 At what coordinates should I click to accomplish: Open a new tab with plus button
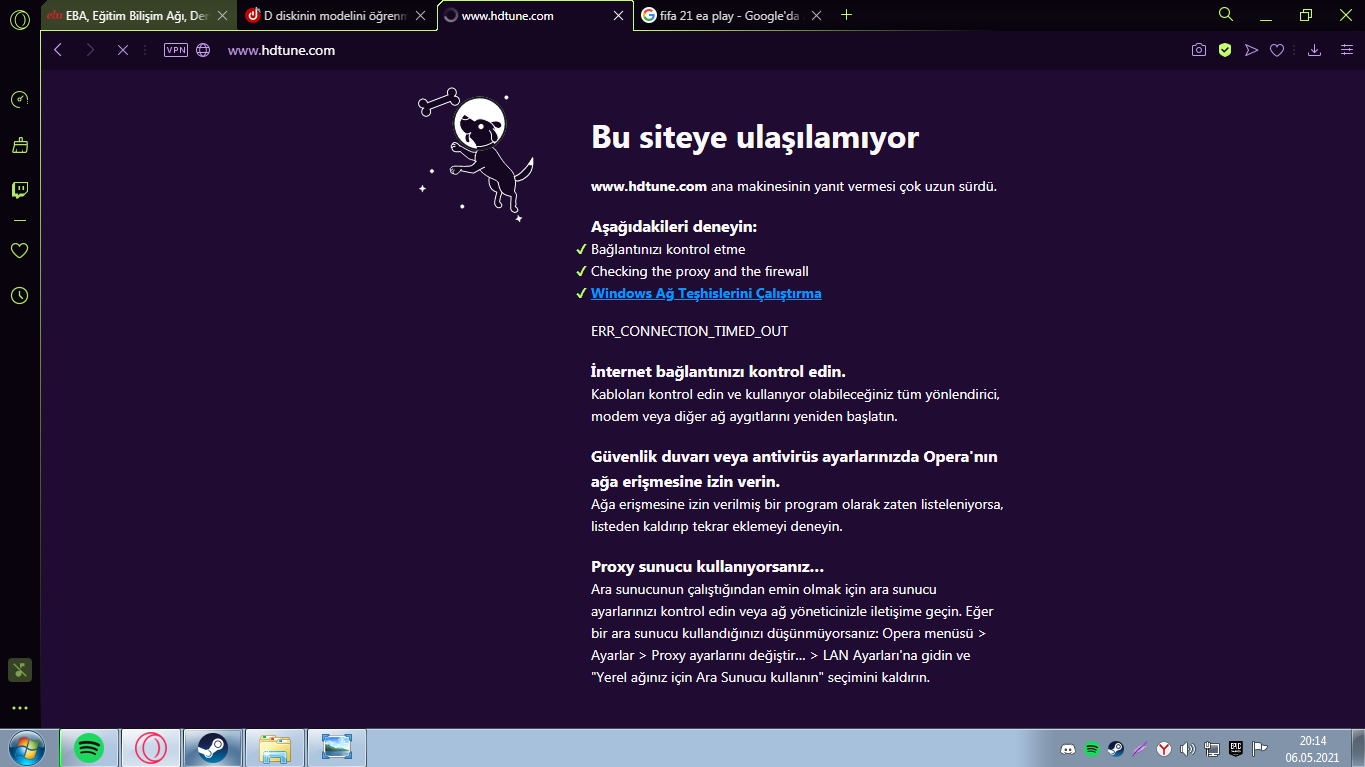pyautogui.click(x=847, y=15)
